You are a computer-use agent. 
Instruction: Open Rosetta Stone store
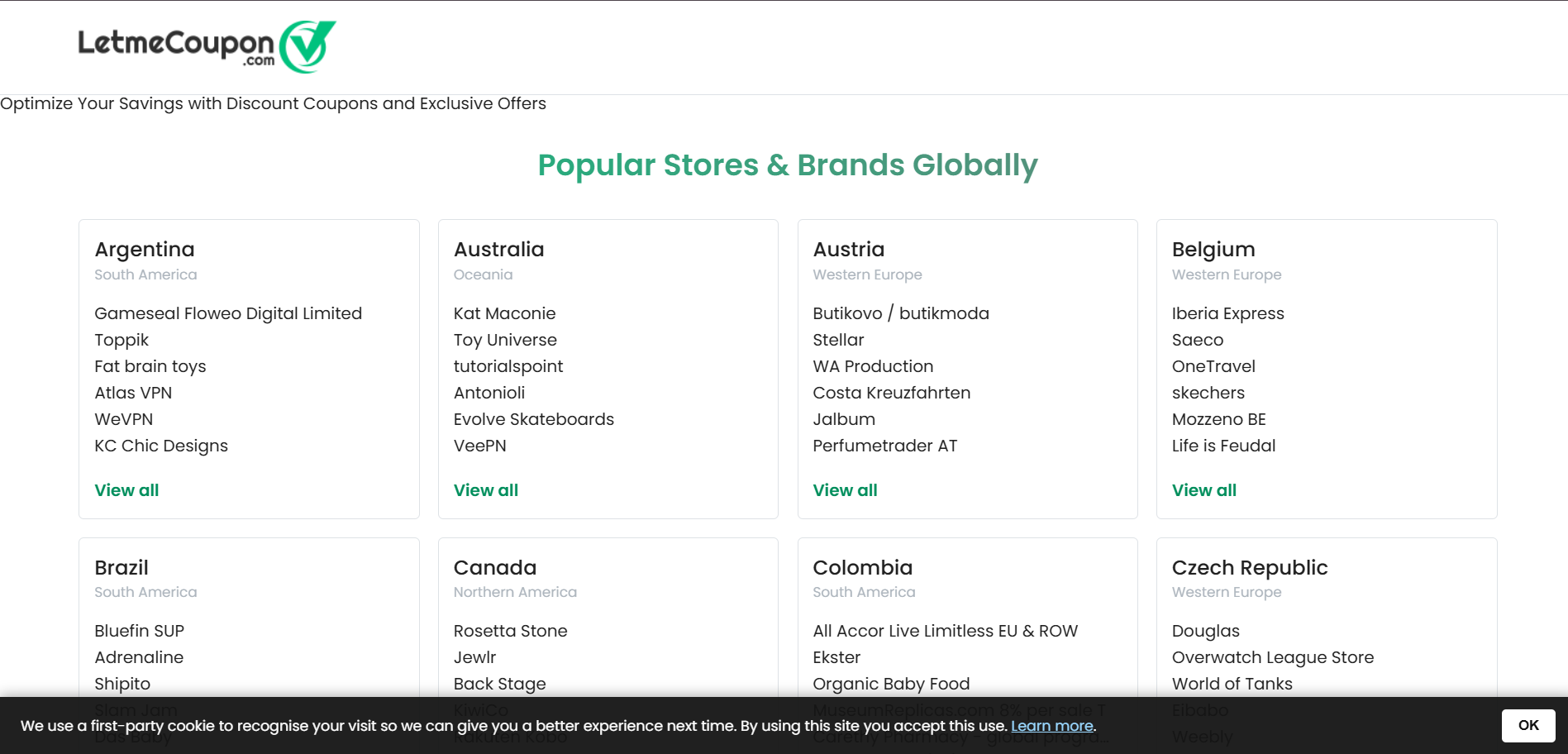(x=511, y=631)
